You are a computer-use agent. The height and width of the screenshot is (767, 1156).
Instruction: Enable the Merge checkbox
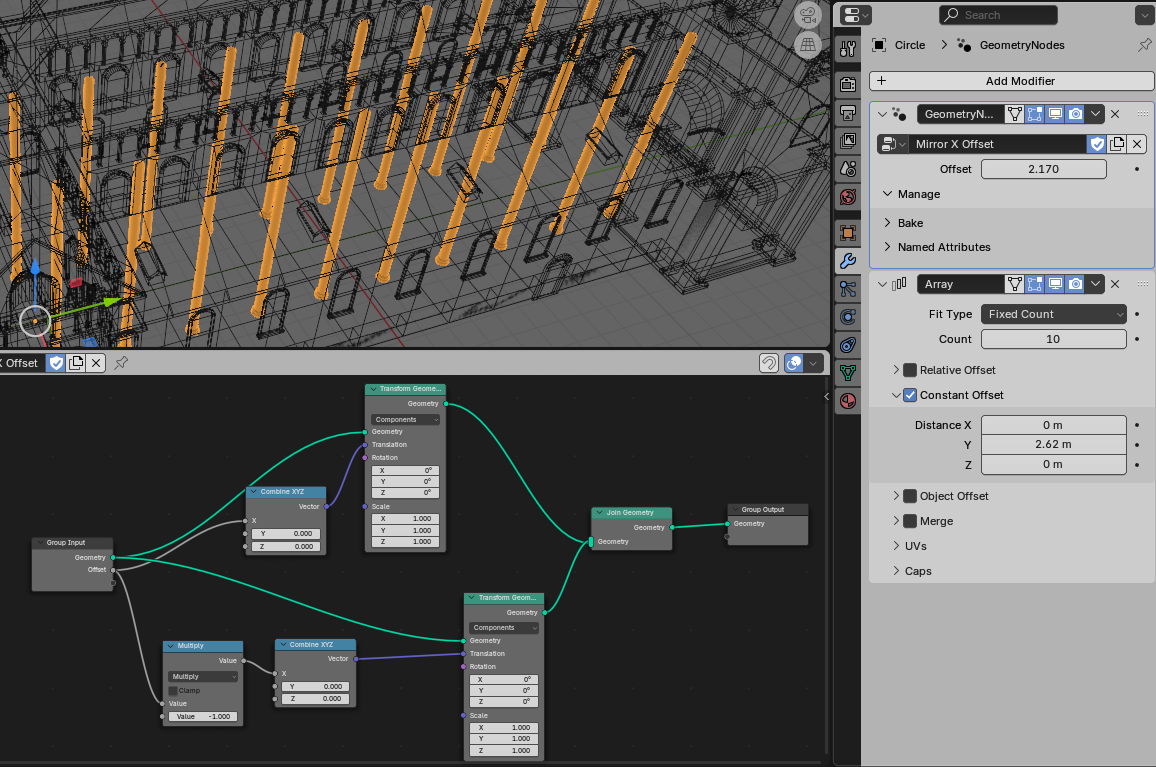coord(910,521)
